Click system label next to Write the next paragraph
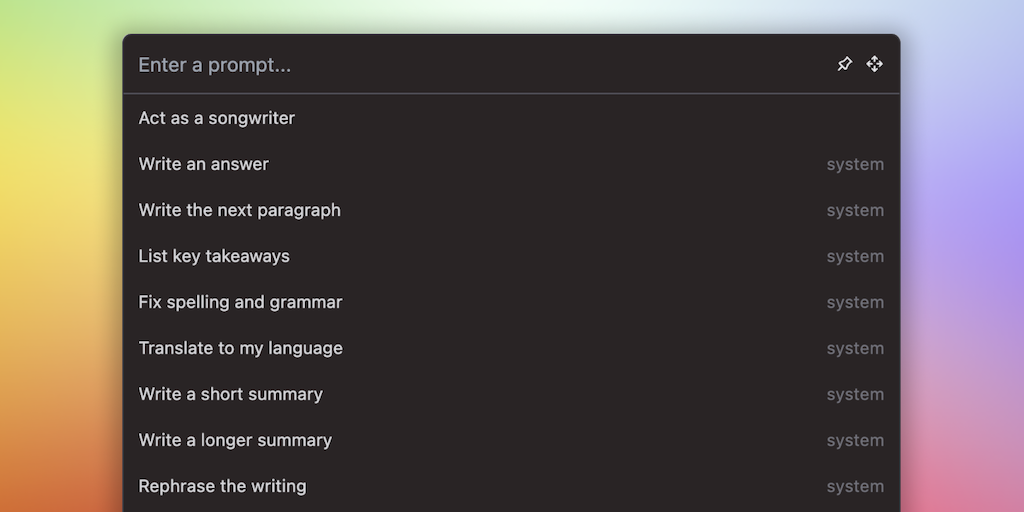The width and height of the screenshot is (1024, 512). (855, 211)
